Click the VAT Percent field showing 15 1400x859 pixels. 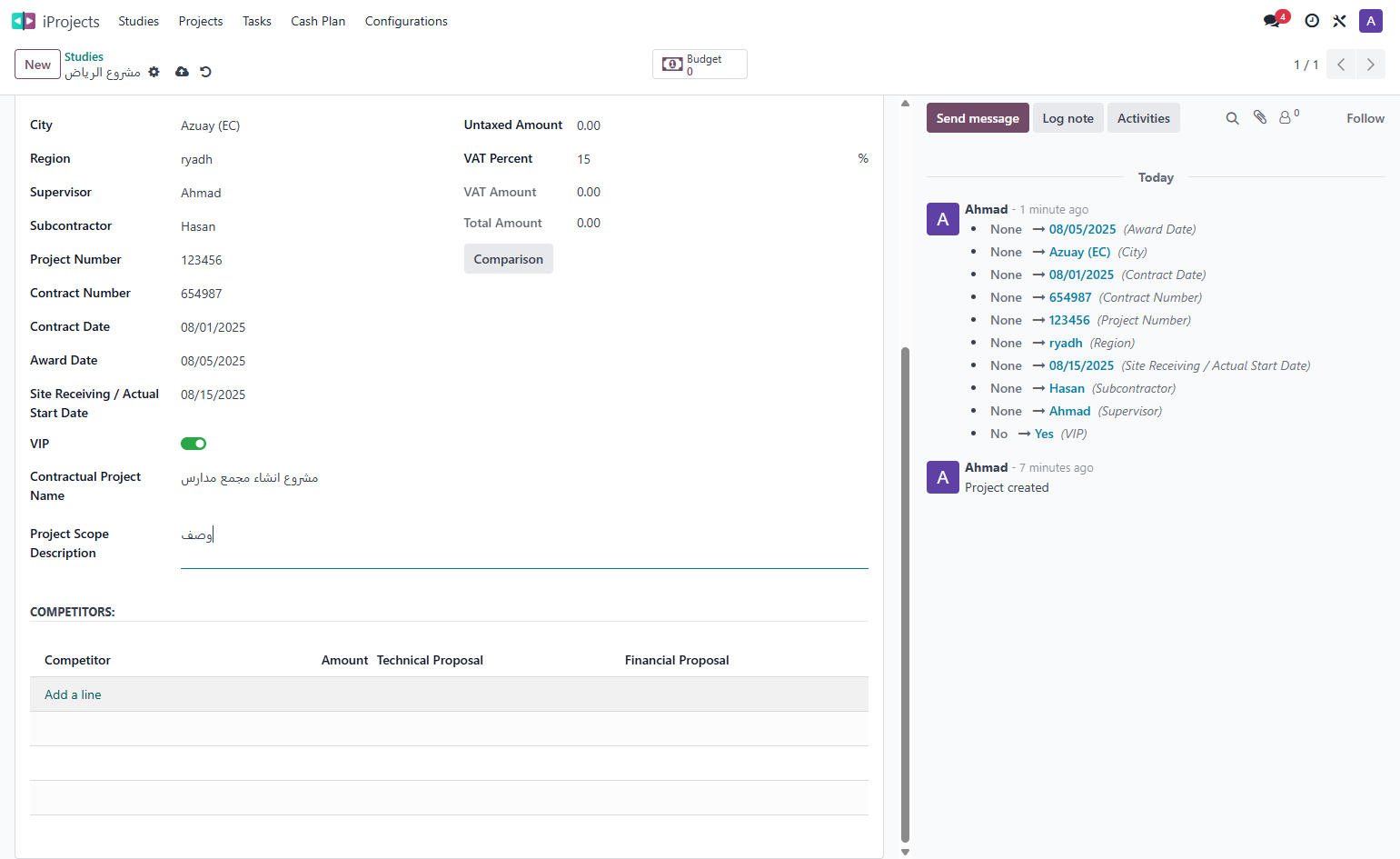tap(713, 159)
